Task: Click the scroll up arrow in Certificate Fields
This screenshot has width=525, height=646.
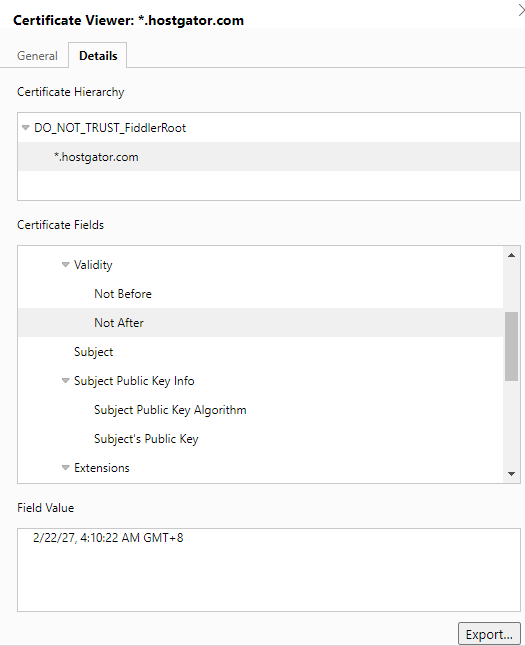Action: coord(511,255)
